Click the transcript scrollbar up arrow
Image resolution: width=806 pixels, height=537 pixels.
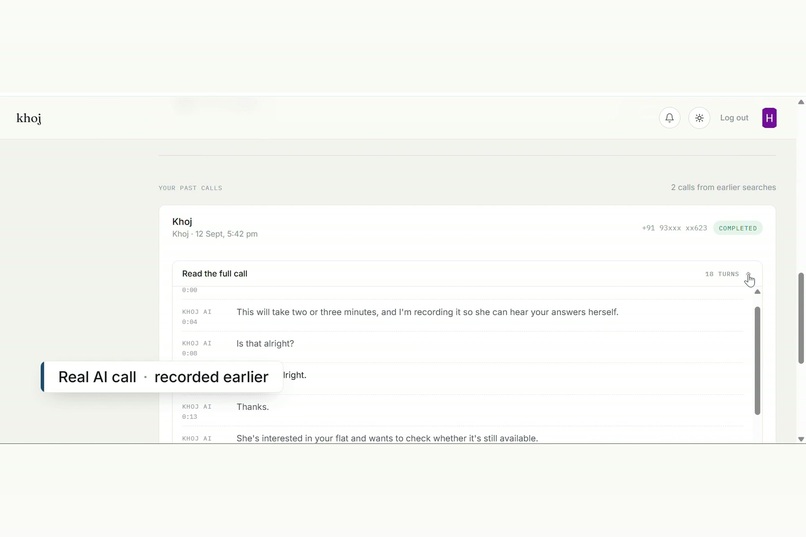[x=757, y=292]
